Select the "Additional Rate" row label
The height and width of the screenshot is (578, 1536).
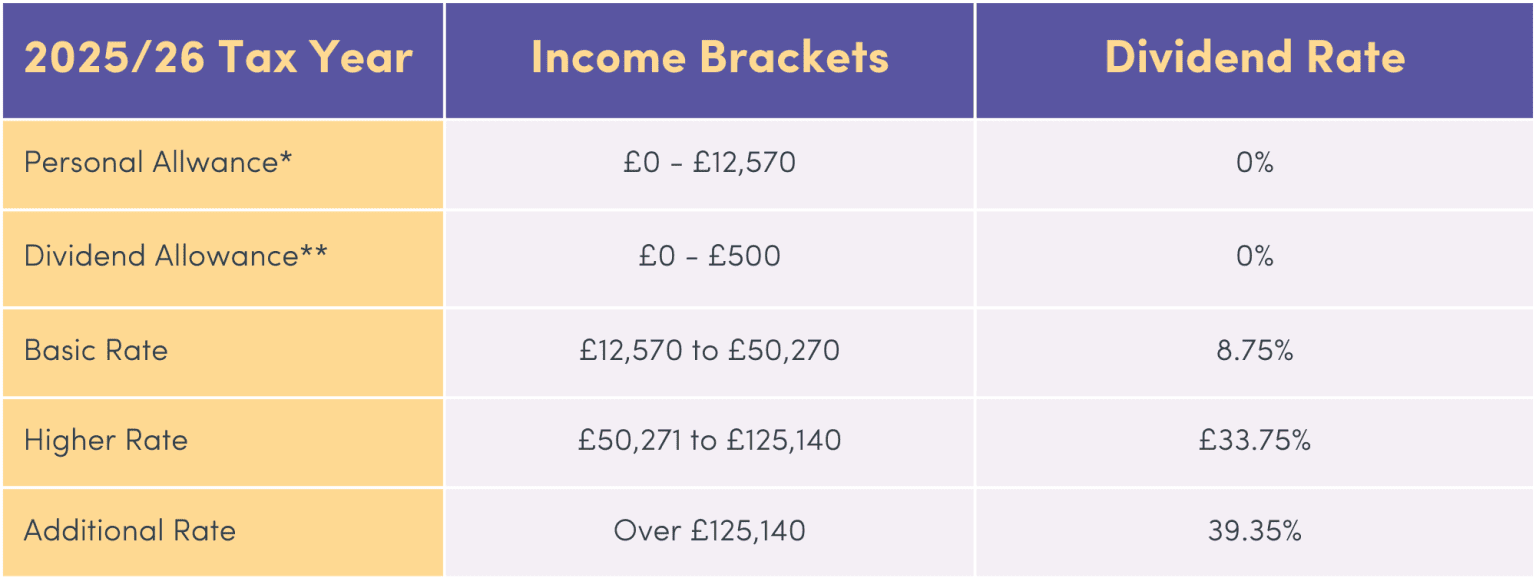pos(130,530)
